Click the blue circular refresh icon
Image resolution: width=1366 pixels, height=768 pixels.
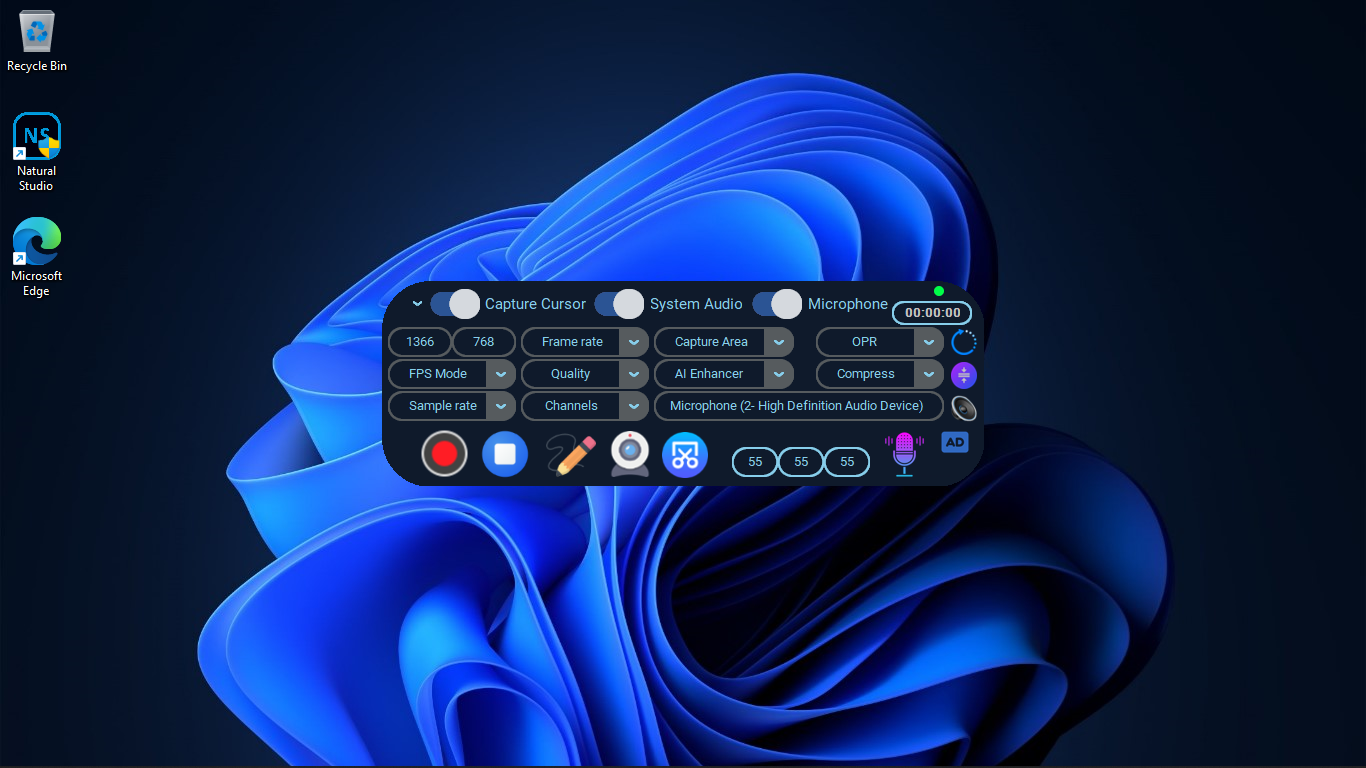tap(963, 342)
